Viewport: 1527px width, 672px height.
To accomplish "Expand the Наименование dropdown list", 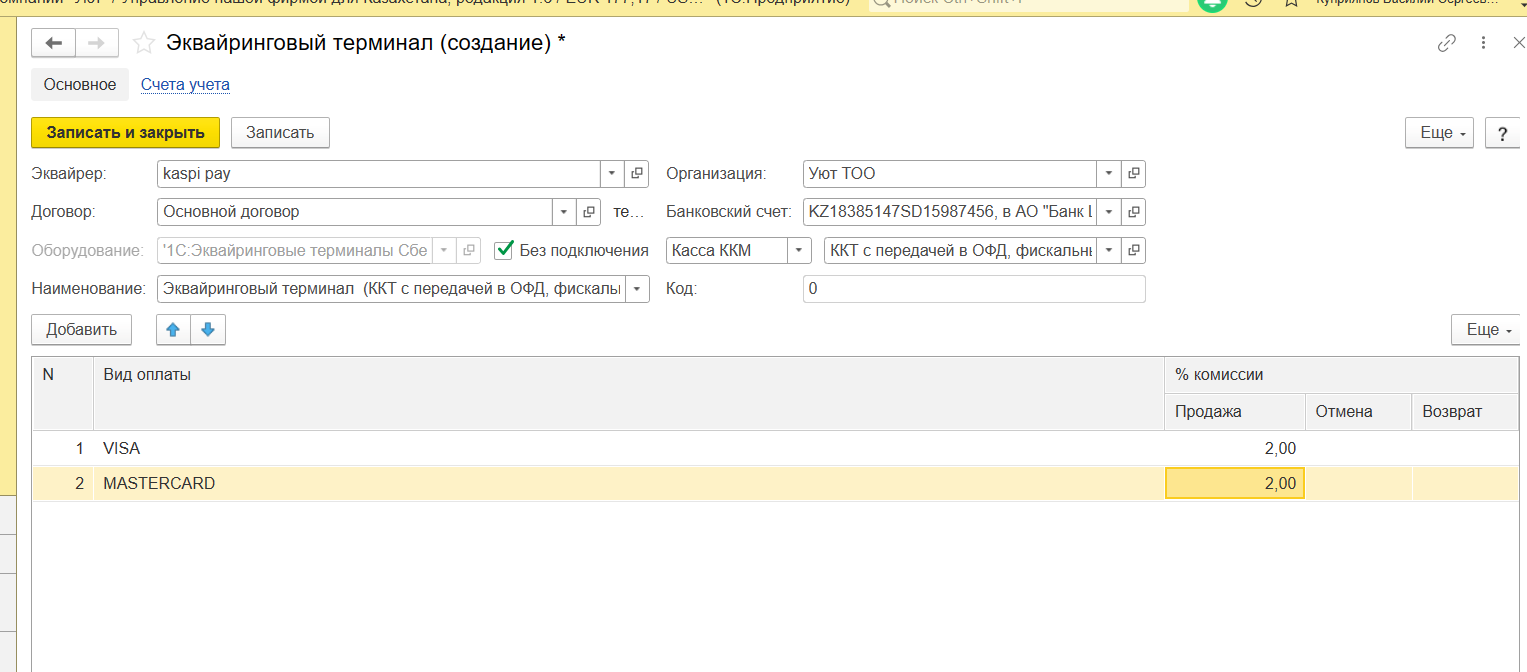I will pos(637,290).
